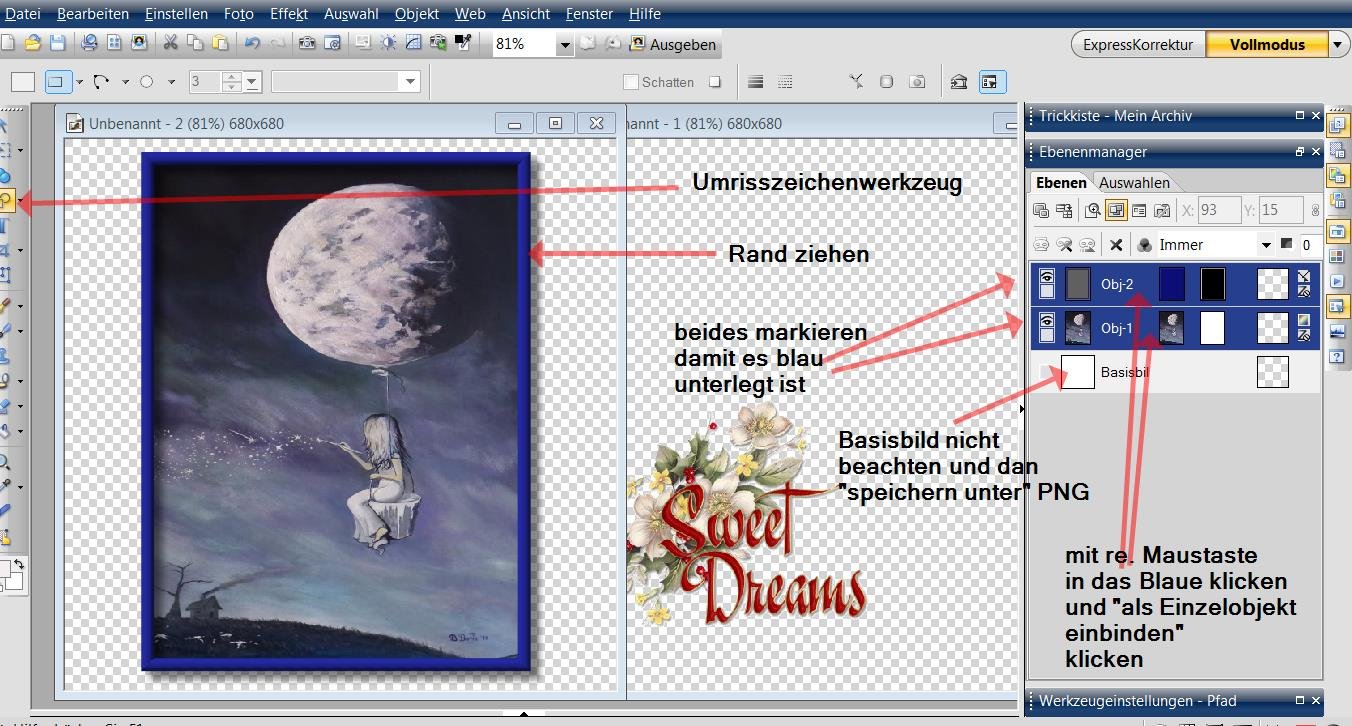1352x726 pixels.
Task: Click the help question mark icon in the right sidebar
Action: (1337, 356)
